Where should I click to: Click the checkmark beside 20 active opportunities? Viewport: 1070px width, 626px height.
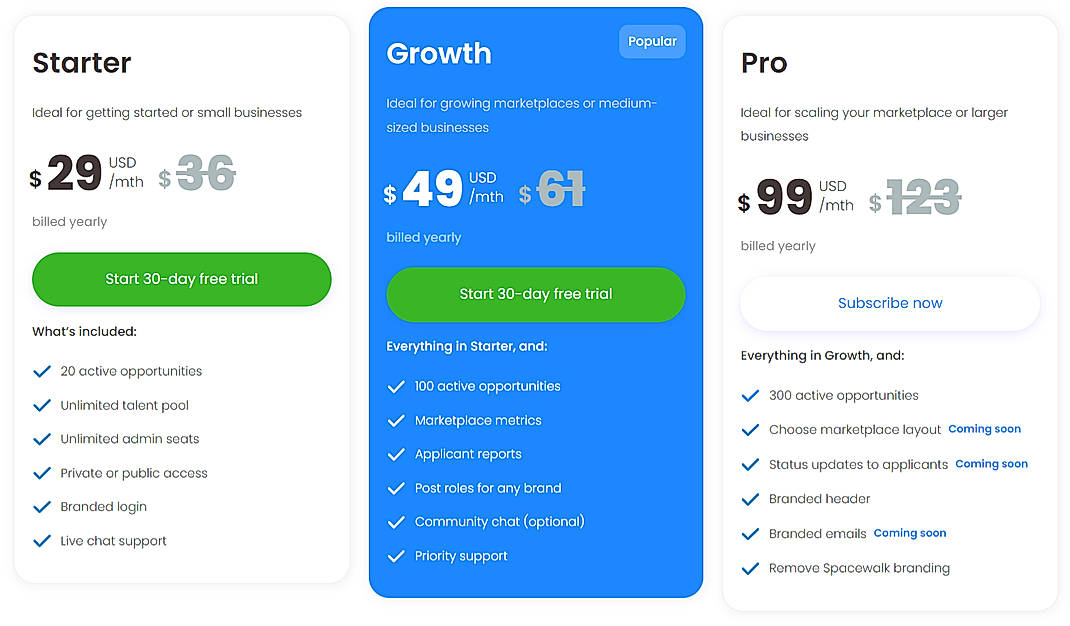pos(41,371)
